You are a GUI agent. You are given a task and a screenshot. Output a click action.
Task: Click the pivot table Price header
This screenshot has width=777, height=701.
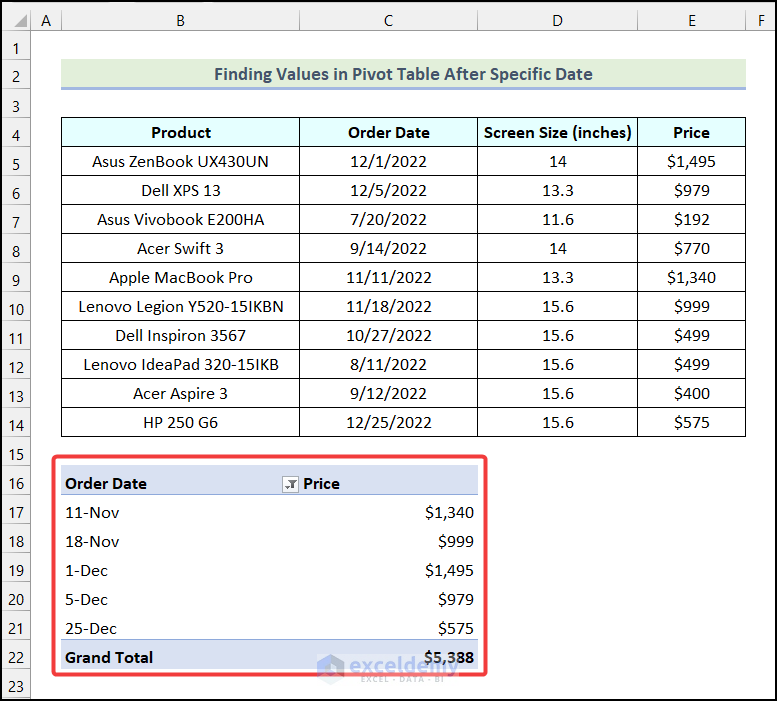click(x=322, y=484)
